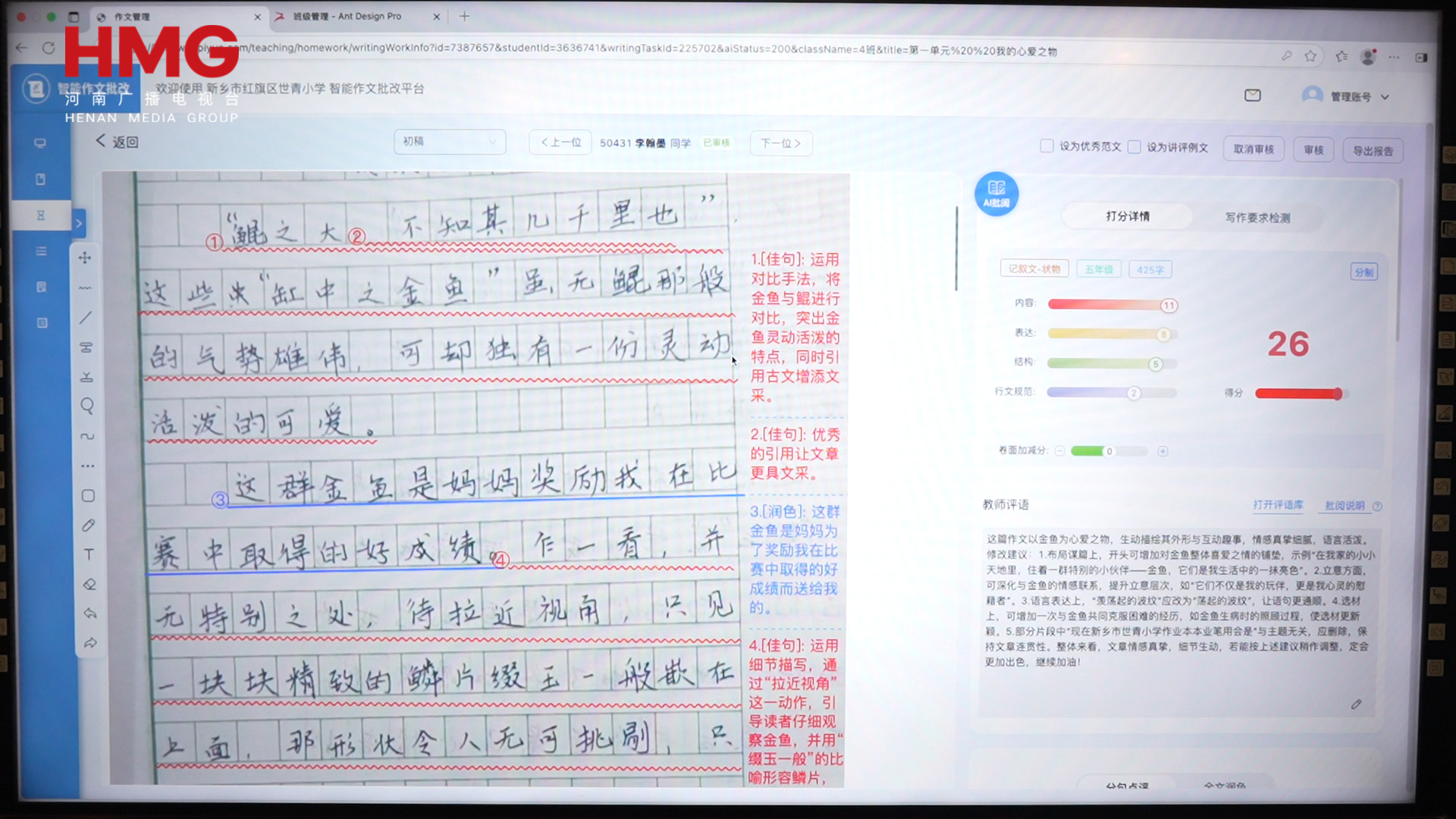Switch to the 写作要求检测 tab
1456x819 pixels.
tap(1257, 218)
